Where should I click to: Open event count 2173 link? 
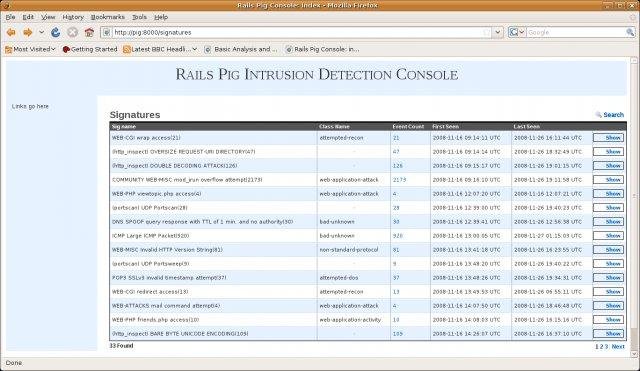(x=399, y=180)
